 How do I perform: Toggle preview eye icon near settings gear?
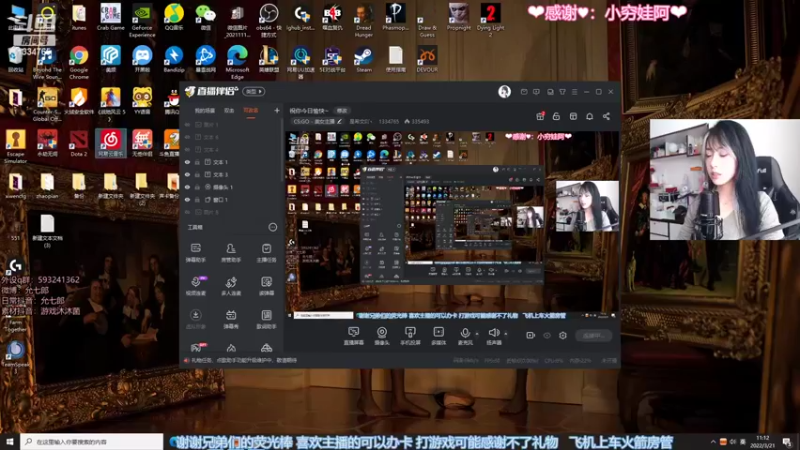coord(547,335)
